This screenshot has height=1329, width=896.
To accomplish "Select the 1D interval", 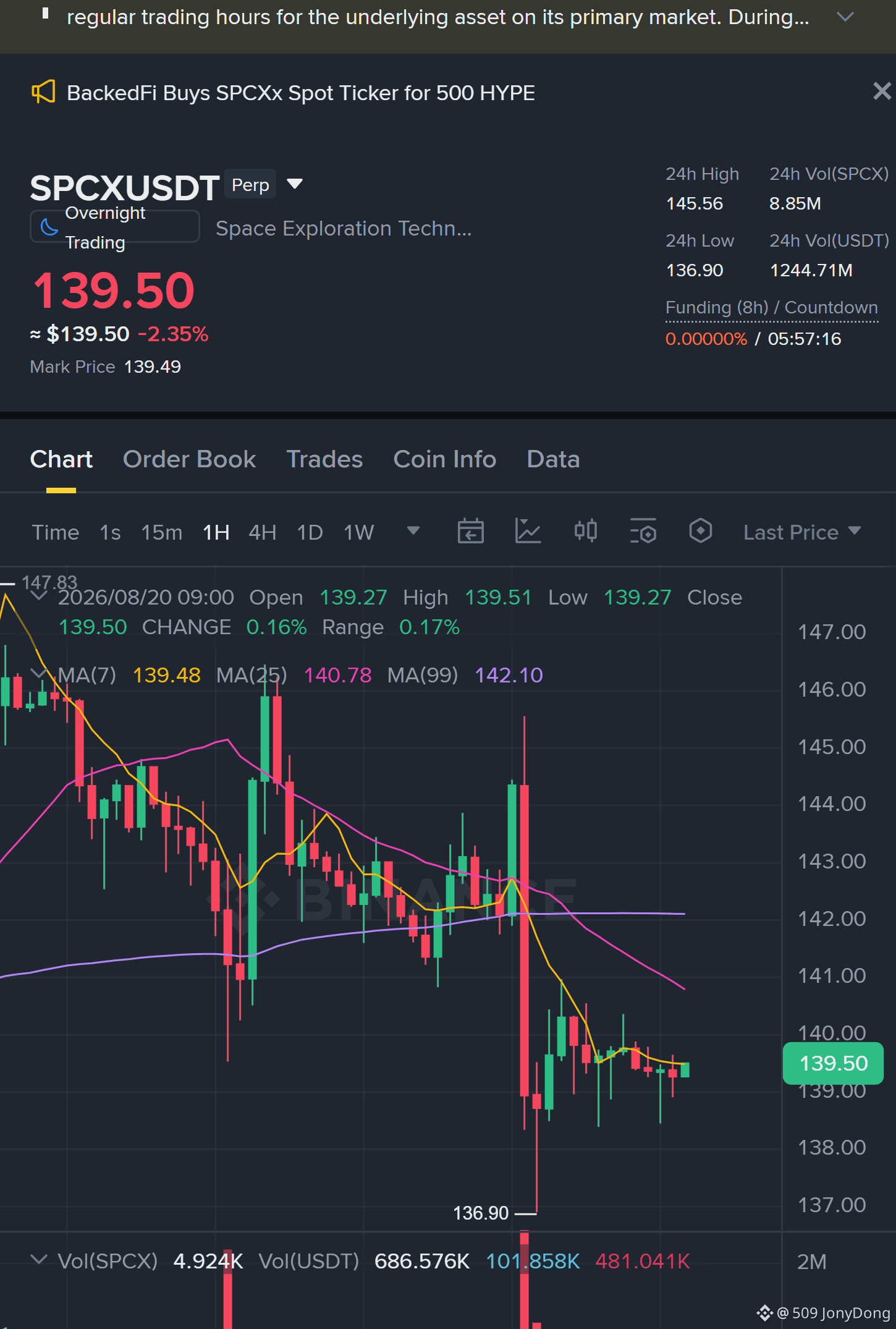I will (310, 532).
